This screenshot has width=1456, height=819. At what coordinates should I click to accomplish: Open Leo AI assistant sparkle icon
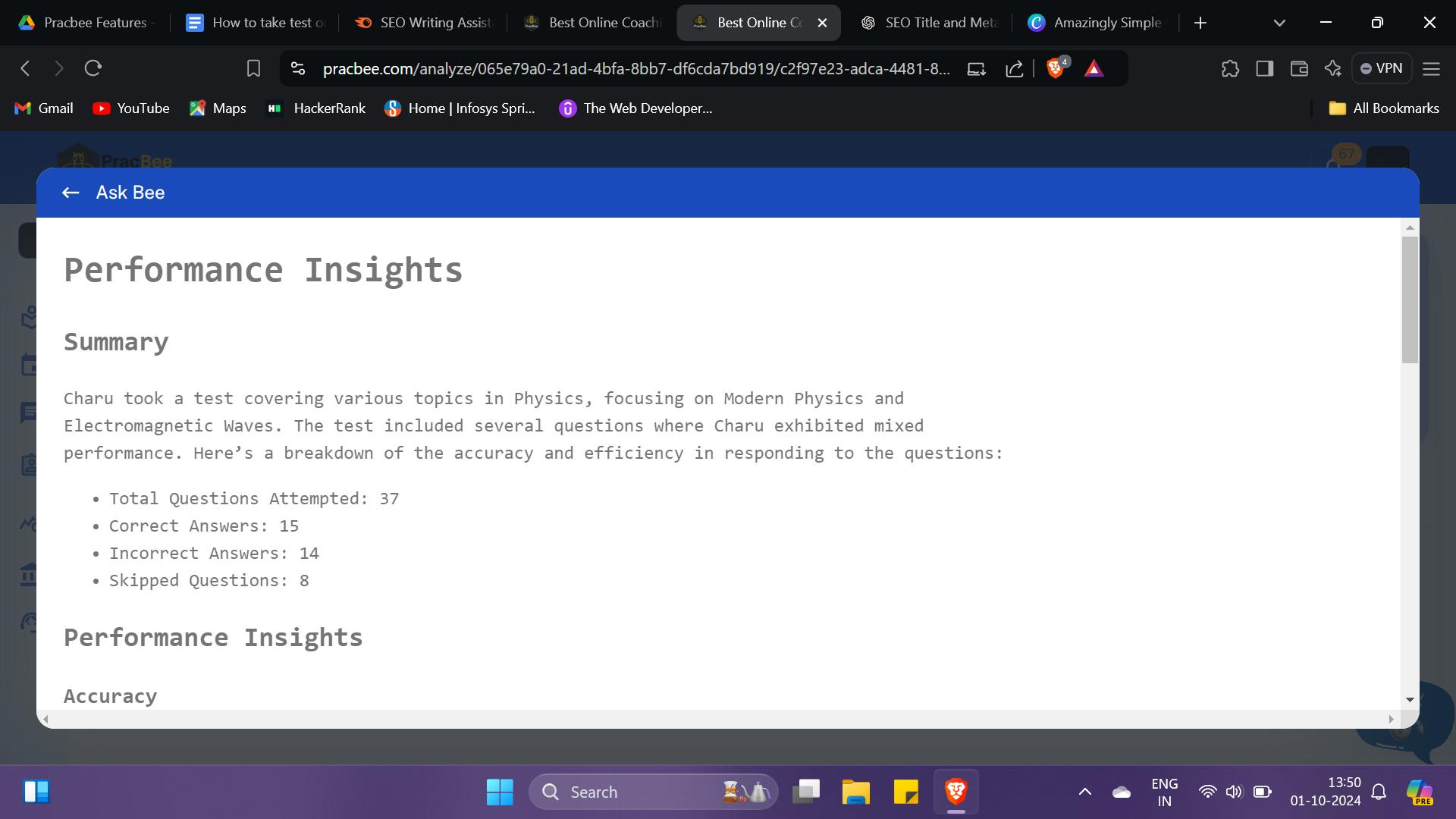coord(1333,68)
